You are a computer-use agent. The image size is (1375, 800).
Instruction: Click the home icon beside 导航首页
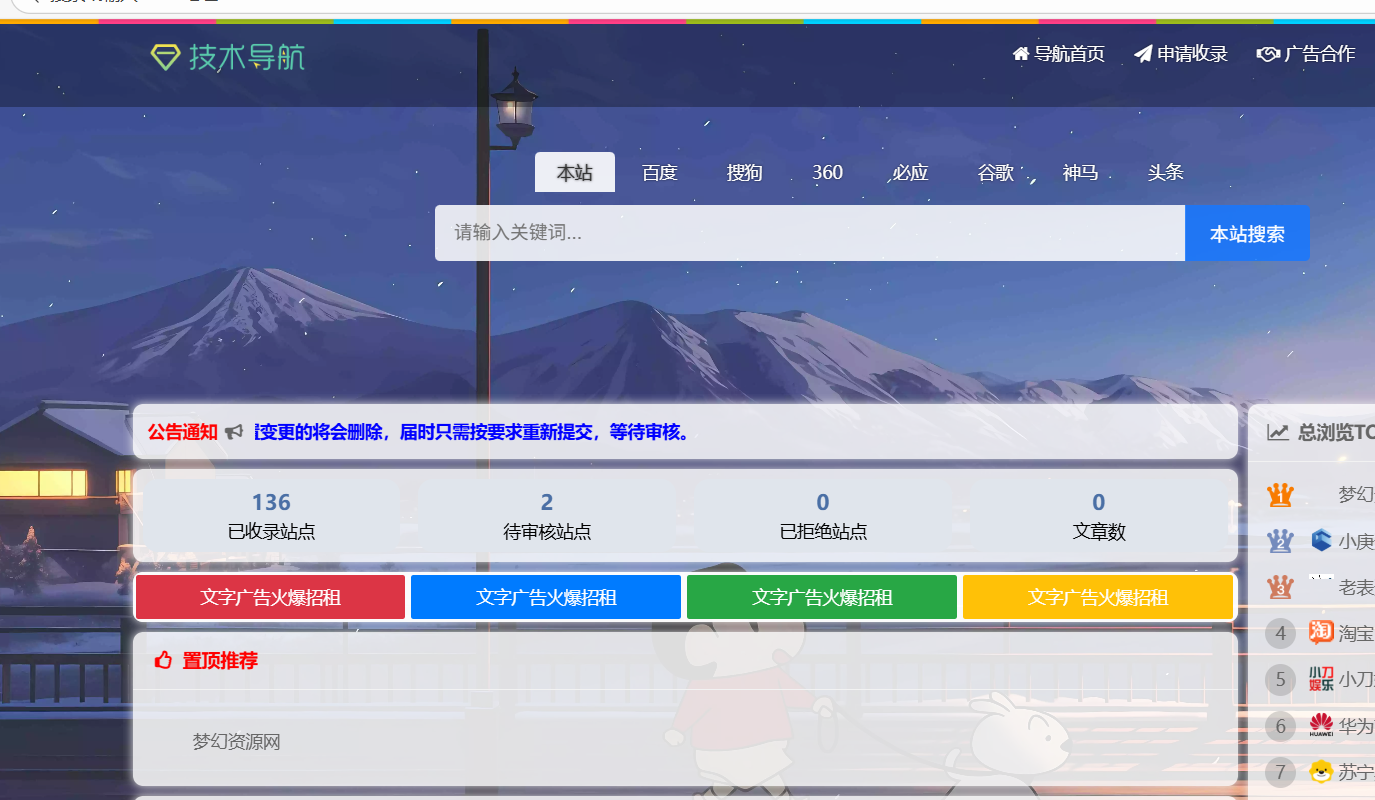click(1020, 53)
